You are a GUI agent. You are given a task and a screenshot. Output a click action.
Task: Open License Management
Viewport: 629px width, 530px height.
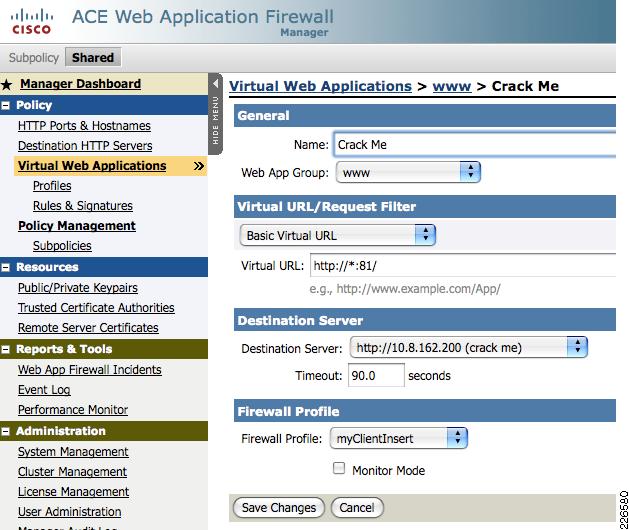[73, 492]
